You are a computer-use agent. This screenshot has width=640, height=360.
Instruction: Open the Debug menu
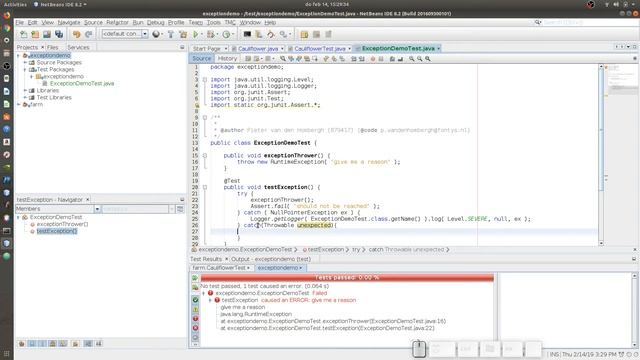click(155, 22)
